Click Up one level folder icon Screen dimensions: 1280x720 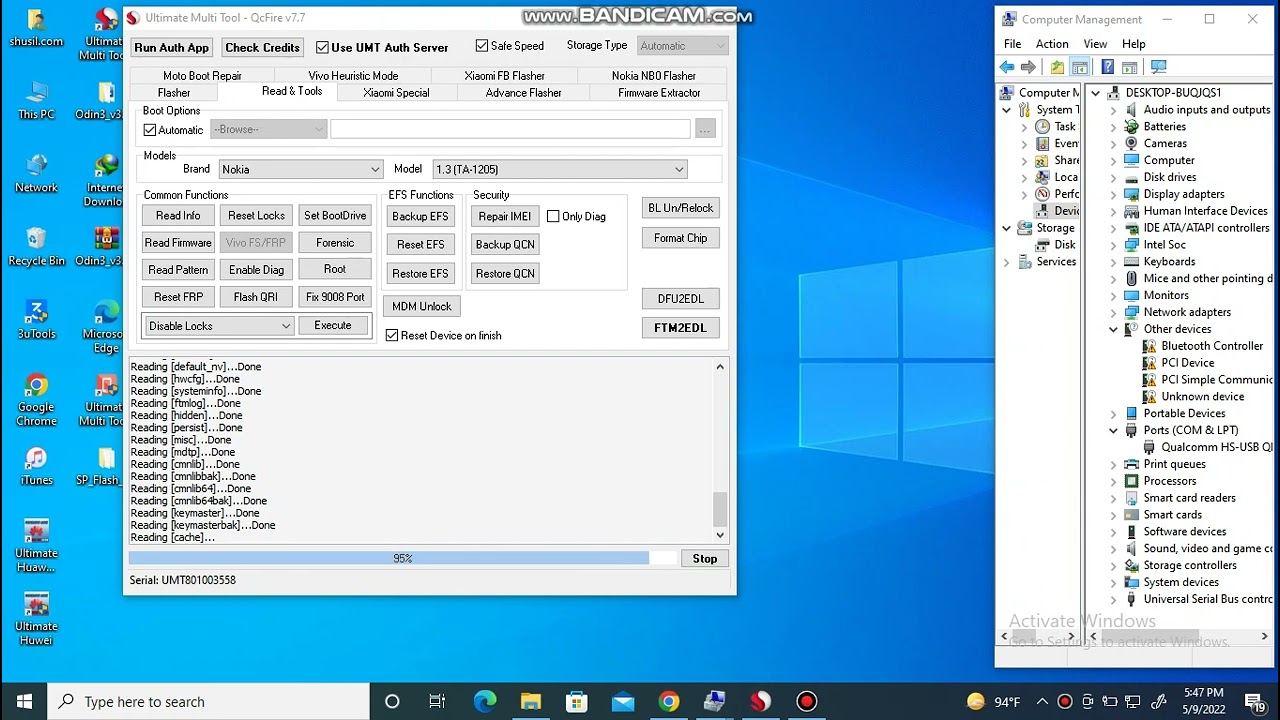(x=1058, y=67)
